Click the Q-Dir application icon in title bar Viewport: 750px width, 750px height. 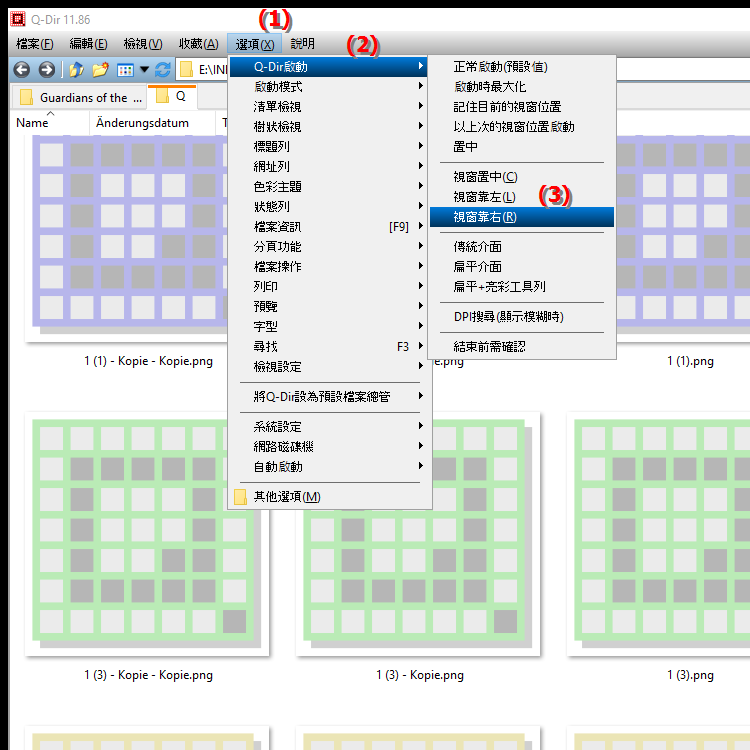click(x=18, y=19)
